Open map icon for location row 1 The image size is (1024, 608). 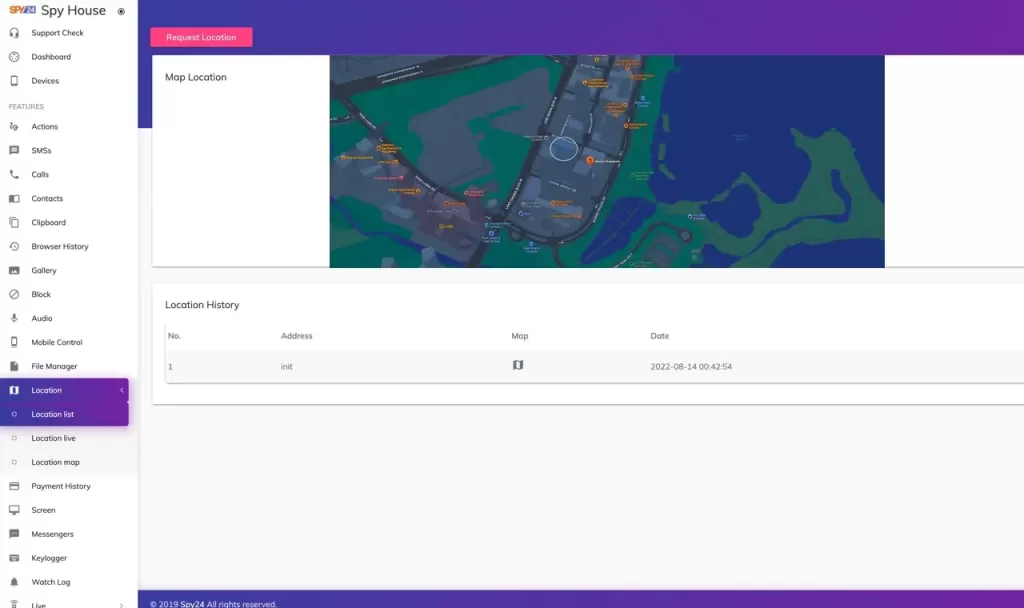[518, 365]
